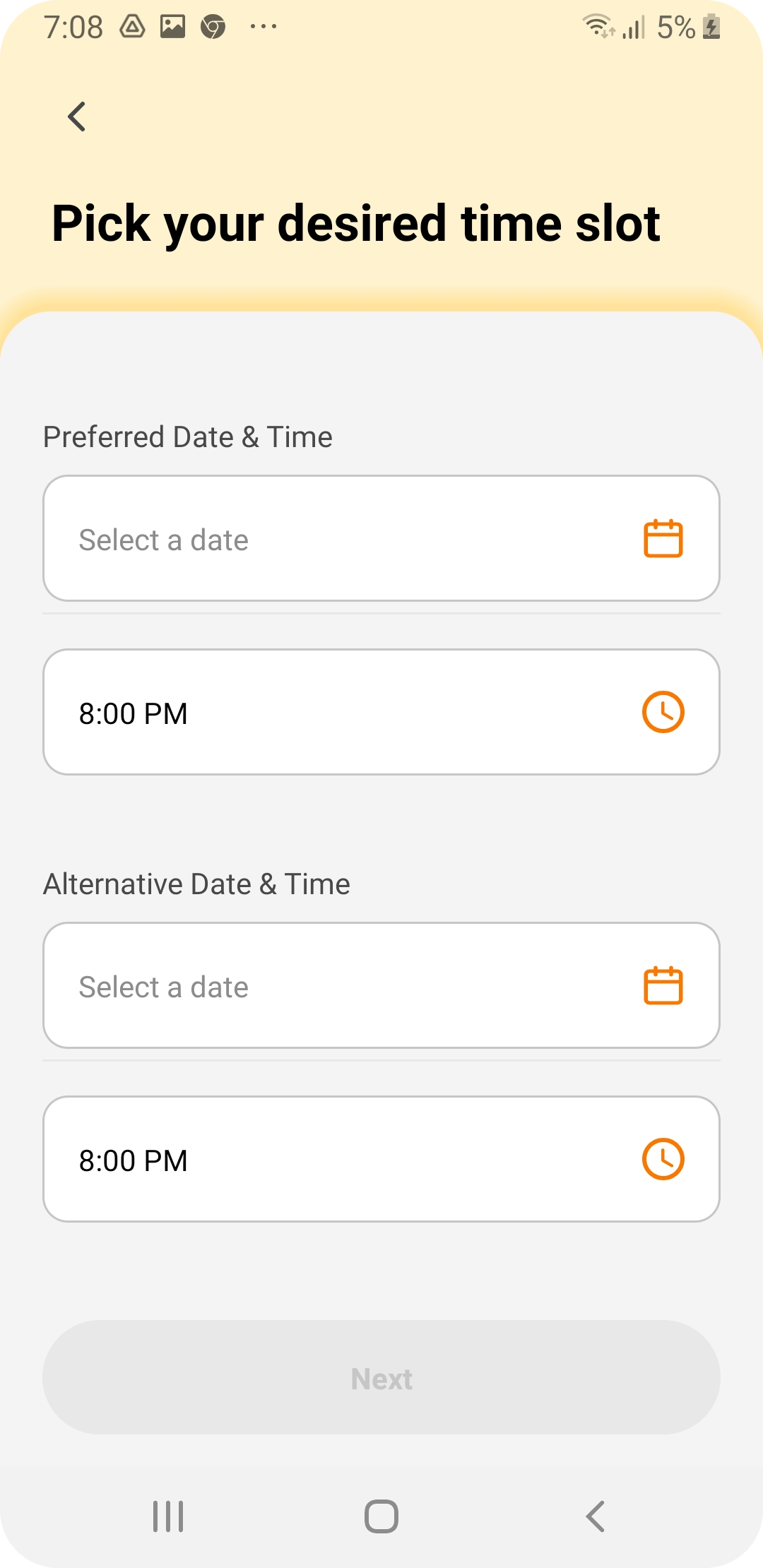Tap the three-dot more notifications indicator
This screenshot has width=763, height=1568.
[x=264, y=27]
